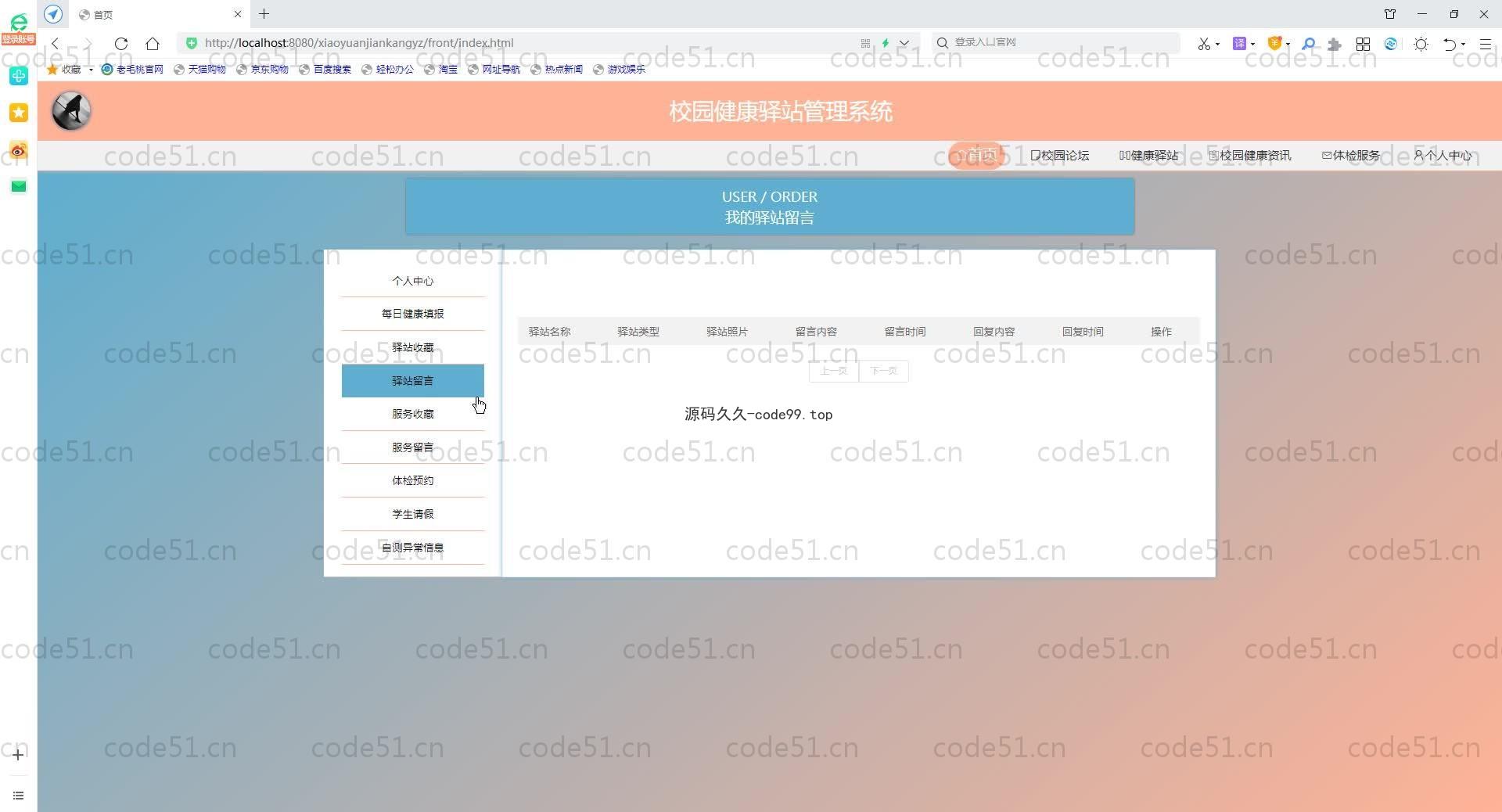Select 服务留言 in the sidebar
1502x812 pixels.
413,447
